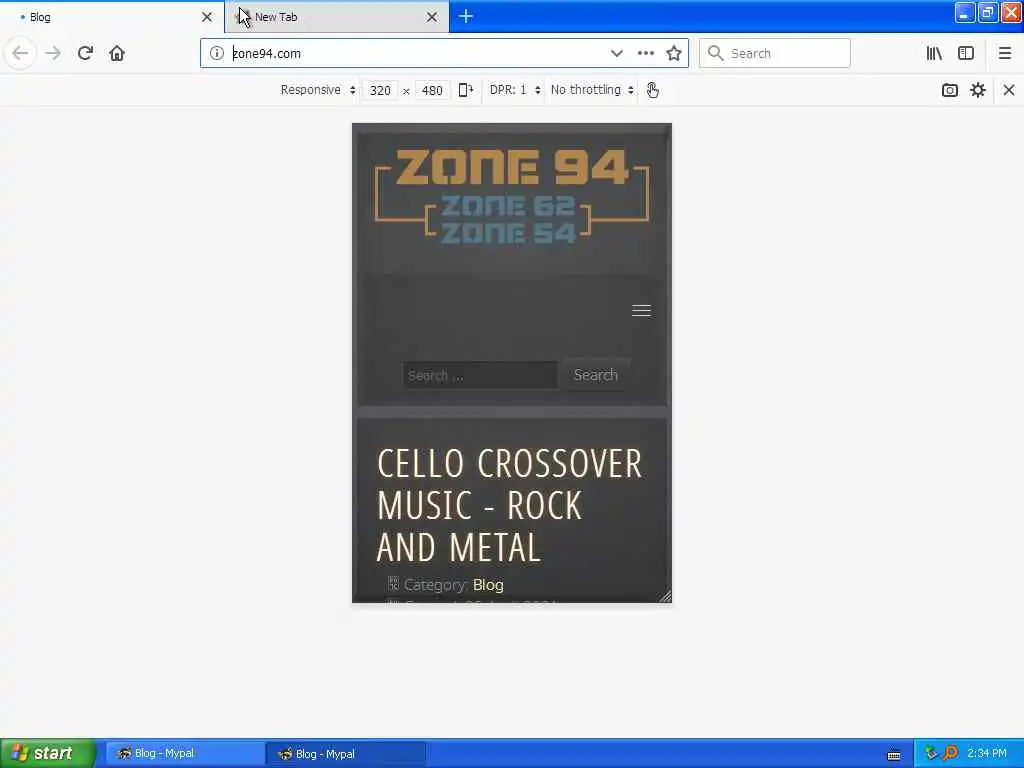This screenshot has height=768, width=1024.
Task: Open the page actions three-dots menu
Action: (x=645, y=53)
